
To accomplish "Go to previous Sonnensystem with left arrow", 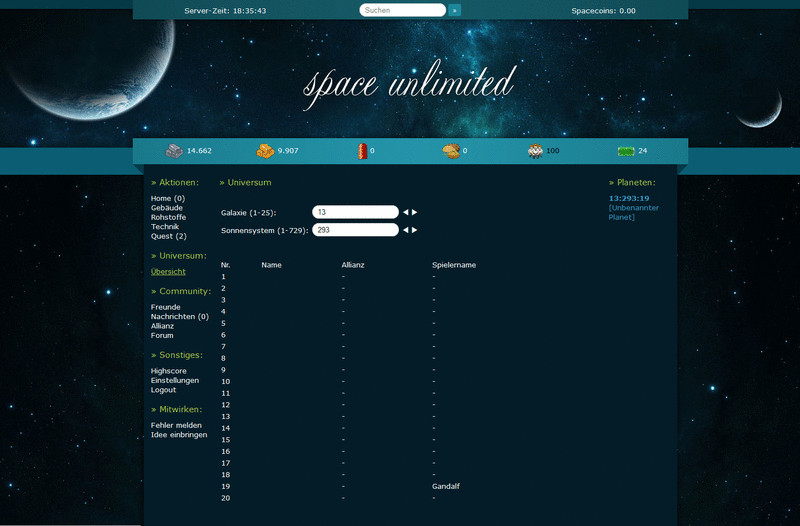I will pos(406,230).
